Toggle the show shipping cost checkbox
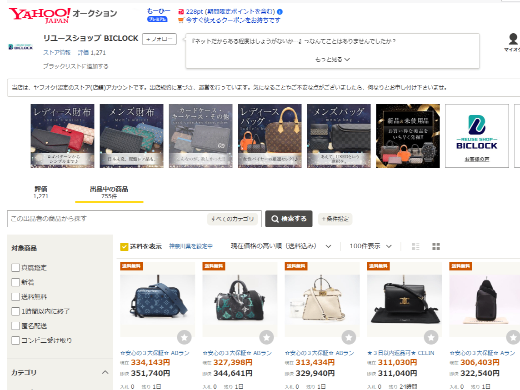Image resolution: width=520 pixels, height=390 pixels. [x=124, y=247]
